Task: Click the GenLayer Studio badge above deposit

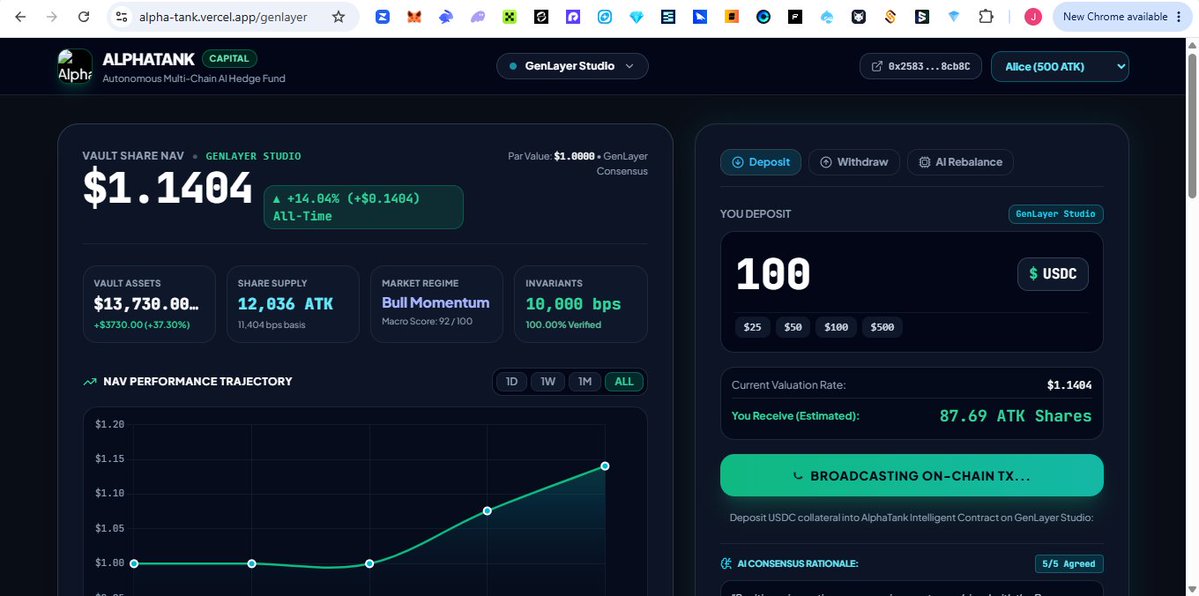Action: click(1056, 214)
